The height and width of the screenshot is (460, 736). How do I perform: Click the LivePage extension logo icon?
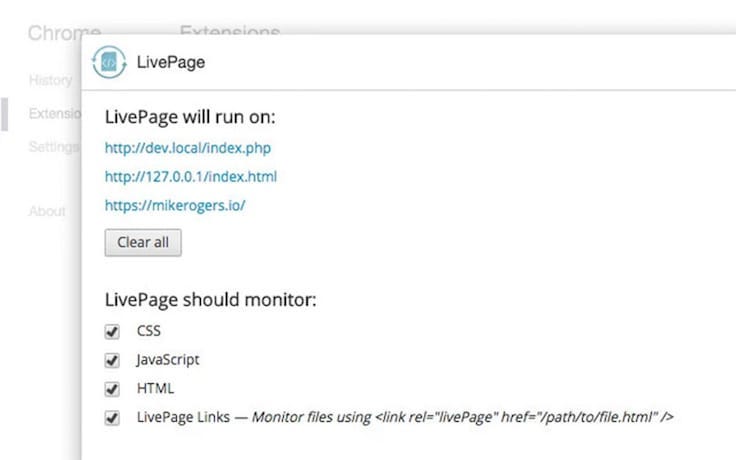pos(109,62)
